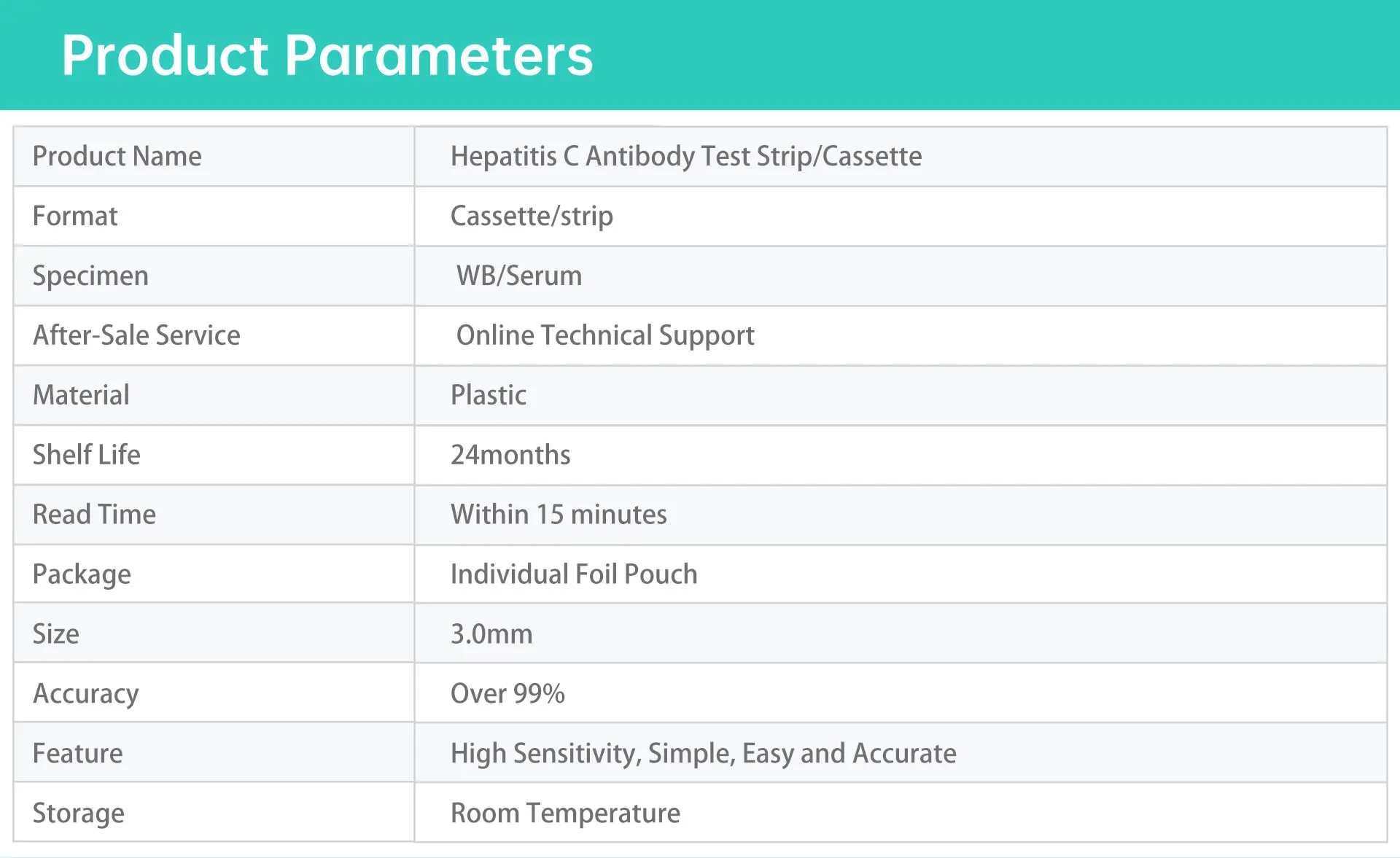Click the Product Parameters heading
This screenshot has height=858, width=1400.
click(x=327, y=55)
